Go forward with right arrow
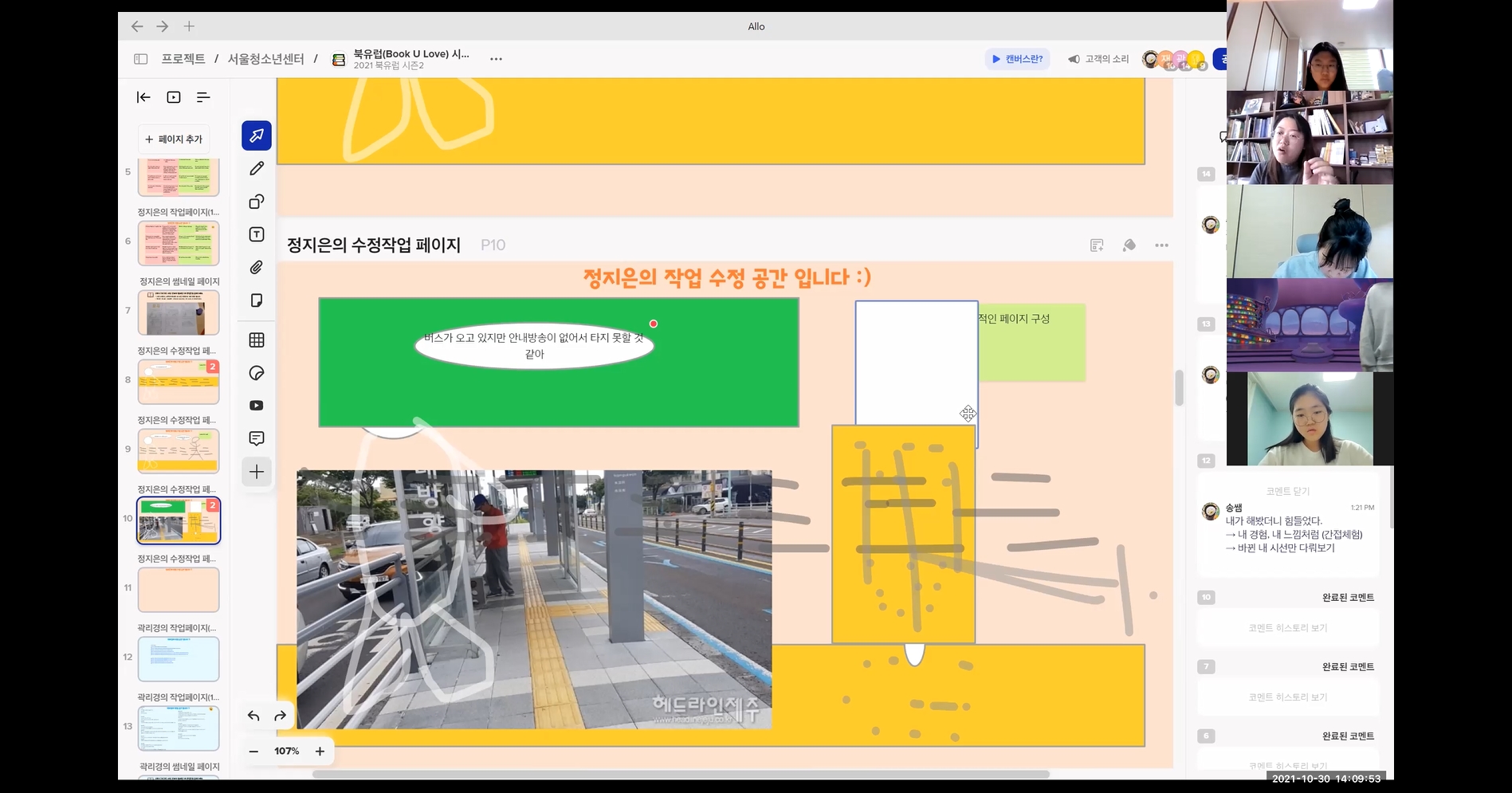This screenshot has height=793, width=1512. [163, 26]
